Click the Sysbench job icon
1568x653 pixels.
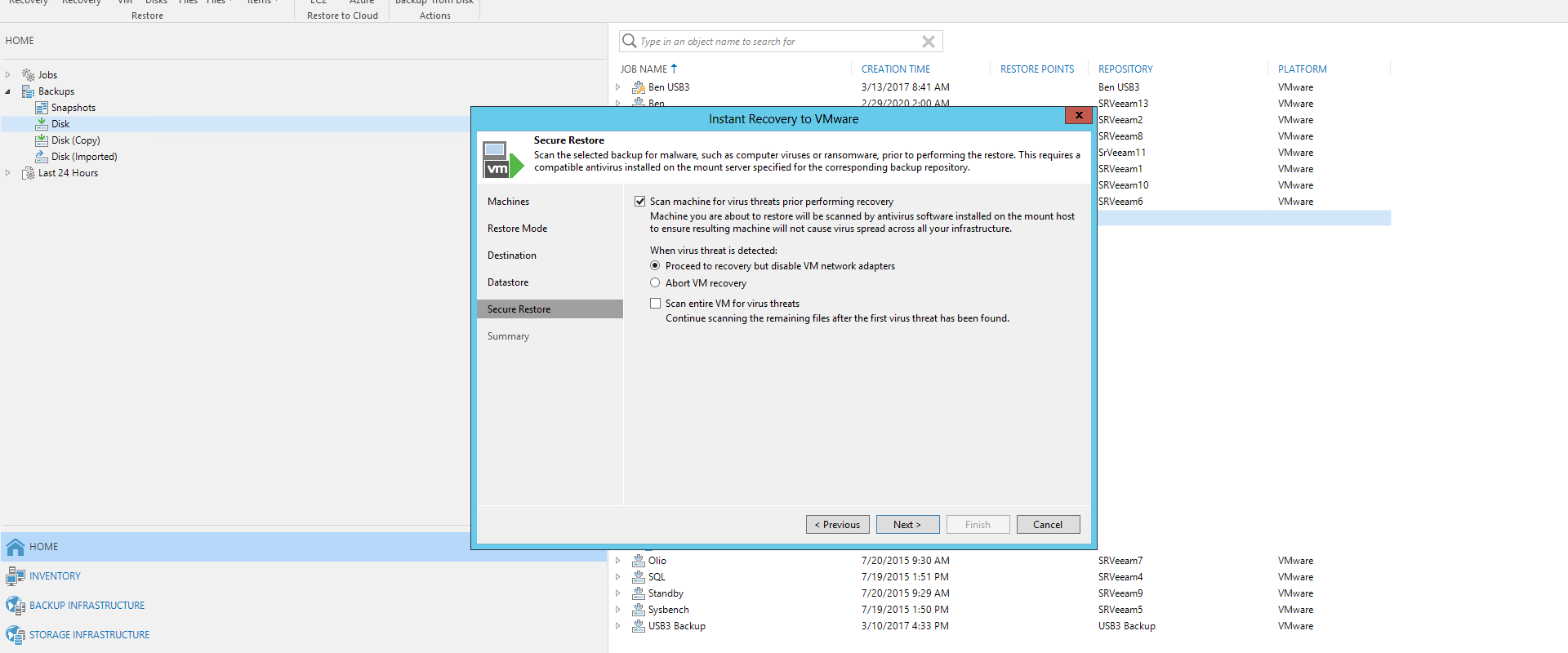pos(639,610)
